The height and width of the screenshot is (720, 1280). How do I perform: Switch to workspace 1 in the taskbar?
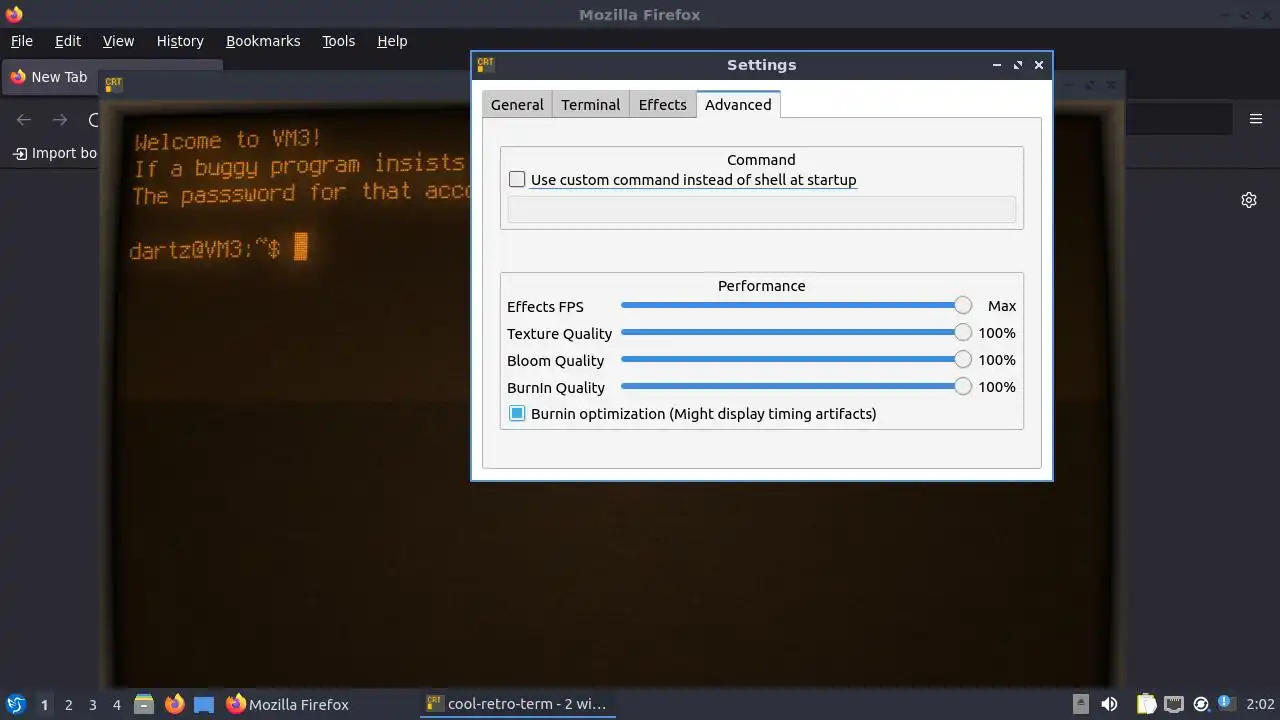point(44,705)
